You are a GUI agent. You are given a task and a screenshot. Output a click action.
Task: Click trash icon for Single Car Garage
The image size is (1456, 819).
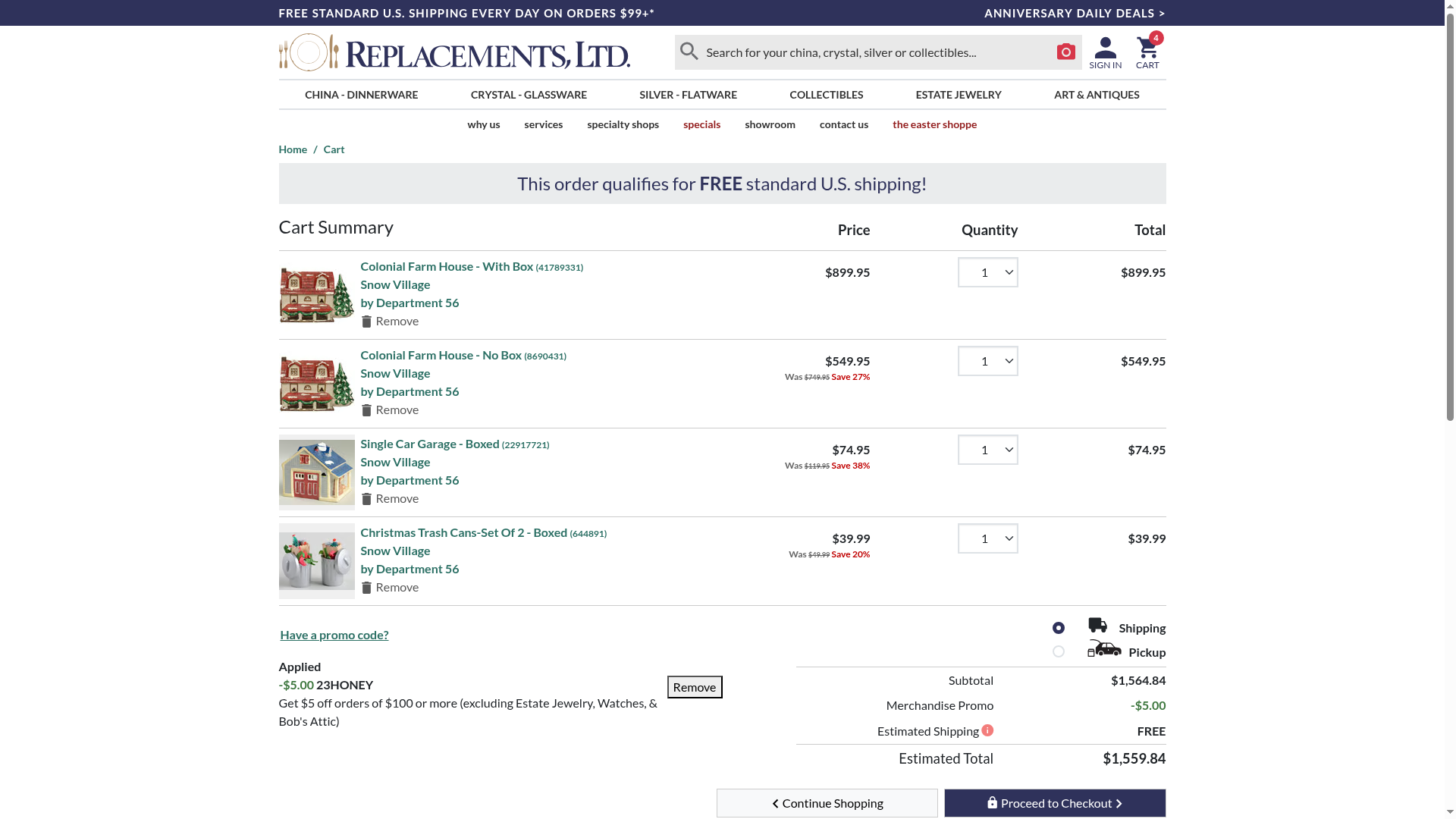coord(366,499)
